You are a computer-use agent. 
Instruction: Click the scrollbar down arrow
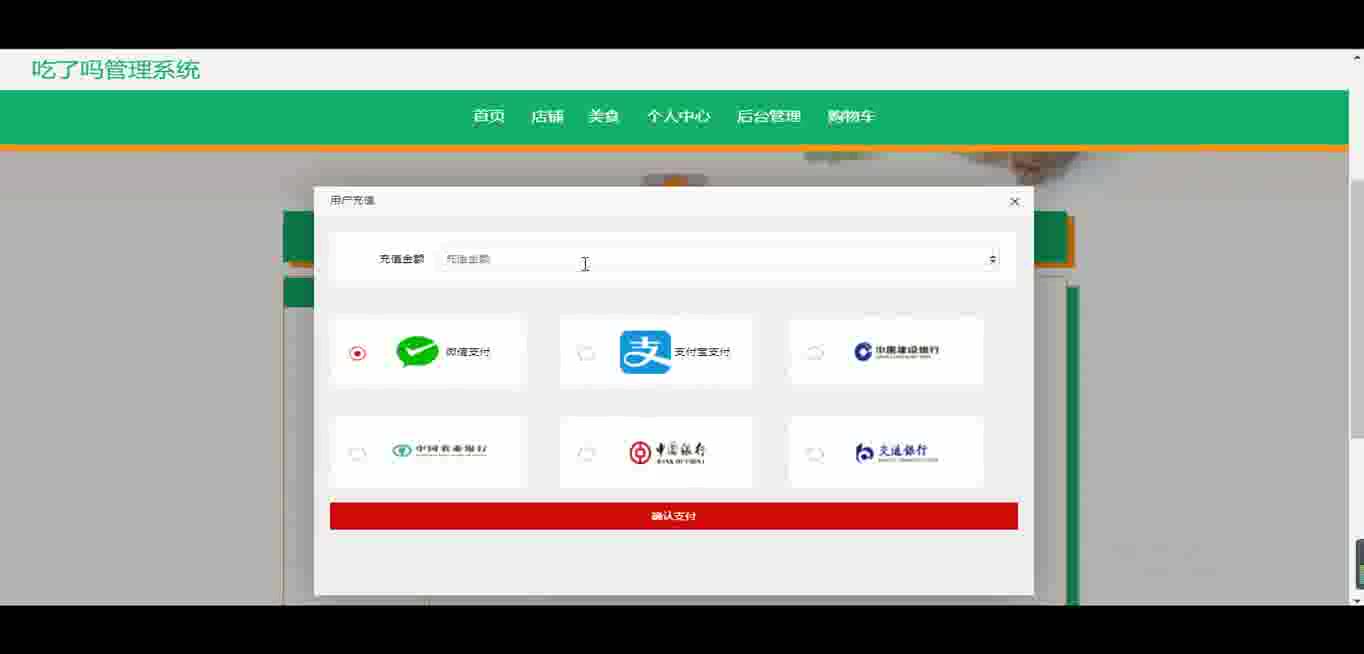click(1357, 600)
